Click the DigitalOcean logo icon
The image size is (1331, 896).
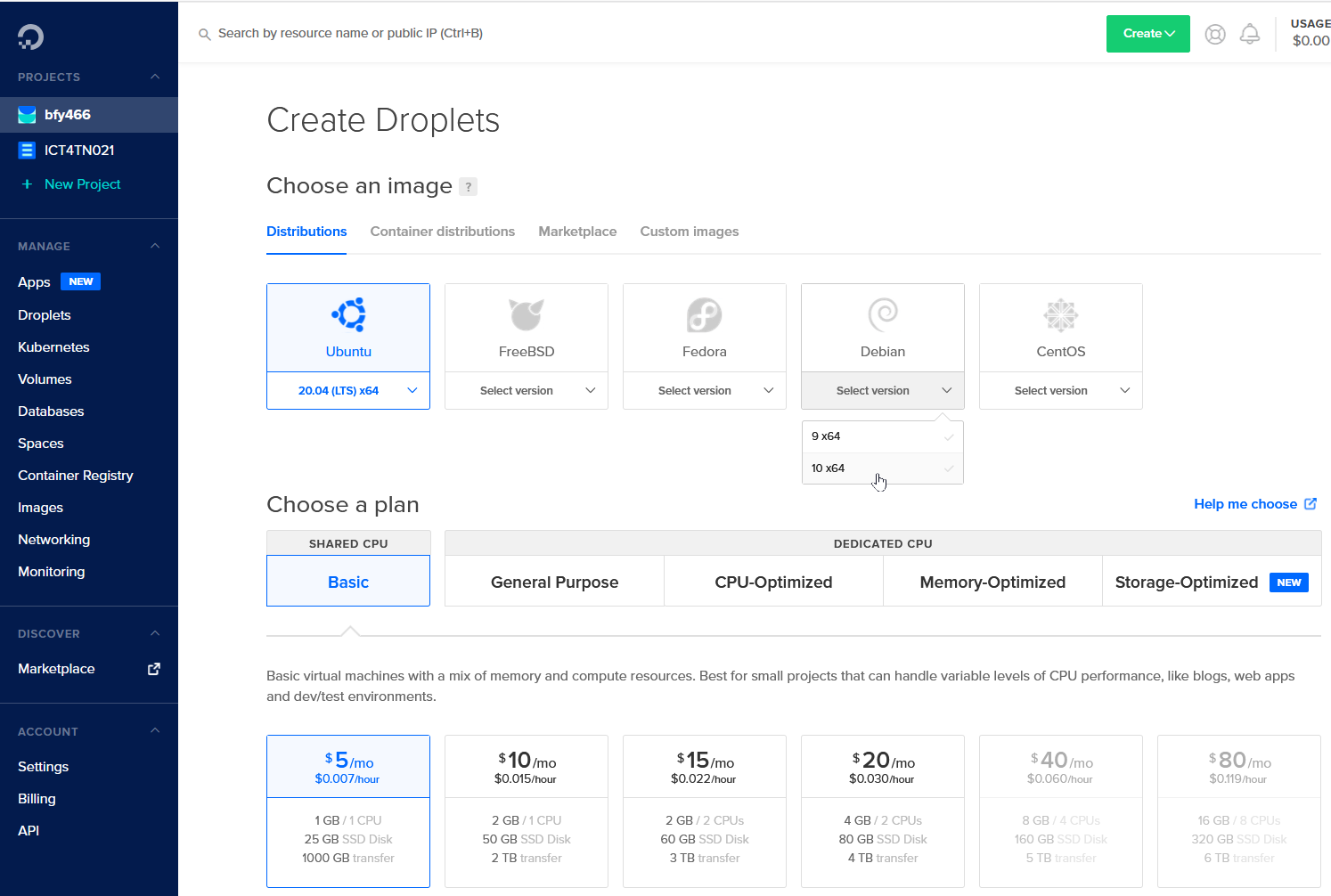(30, 37)
